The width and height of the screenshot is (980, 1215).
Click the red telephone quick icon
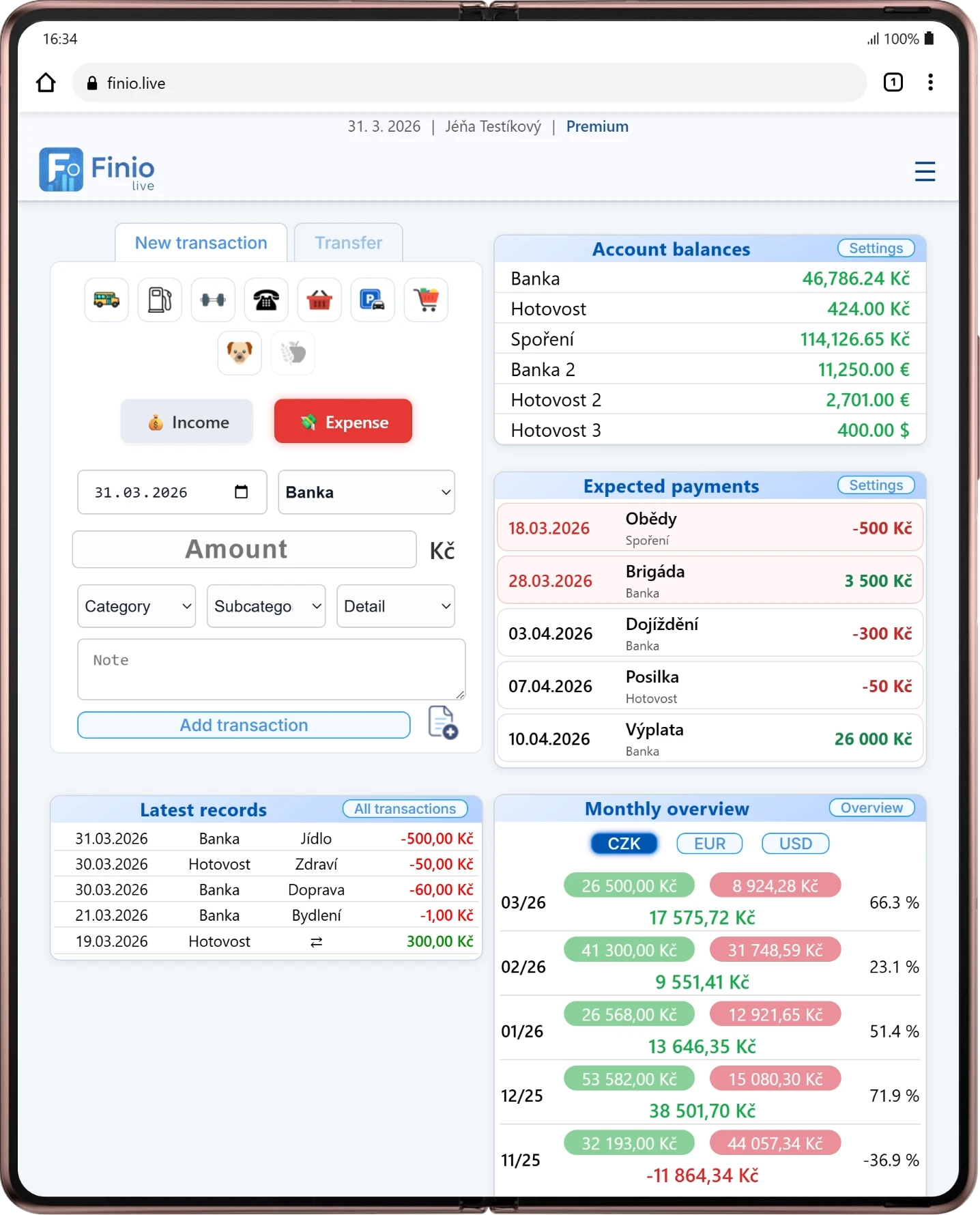266,300
